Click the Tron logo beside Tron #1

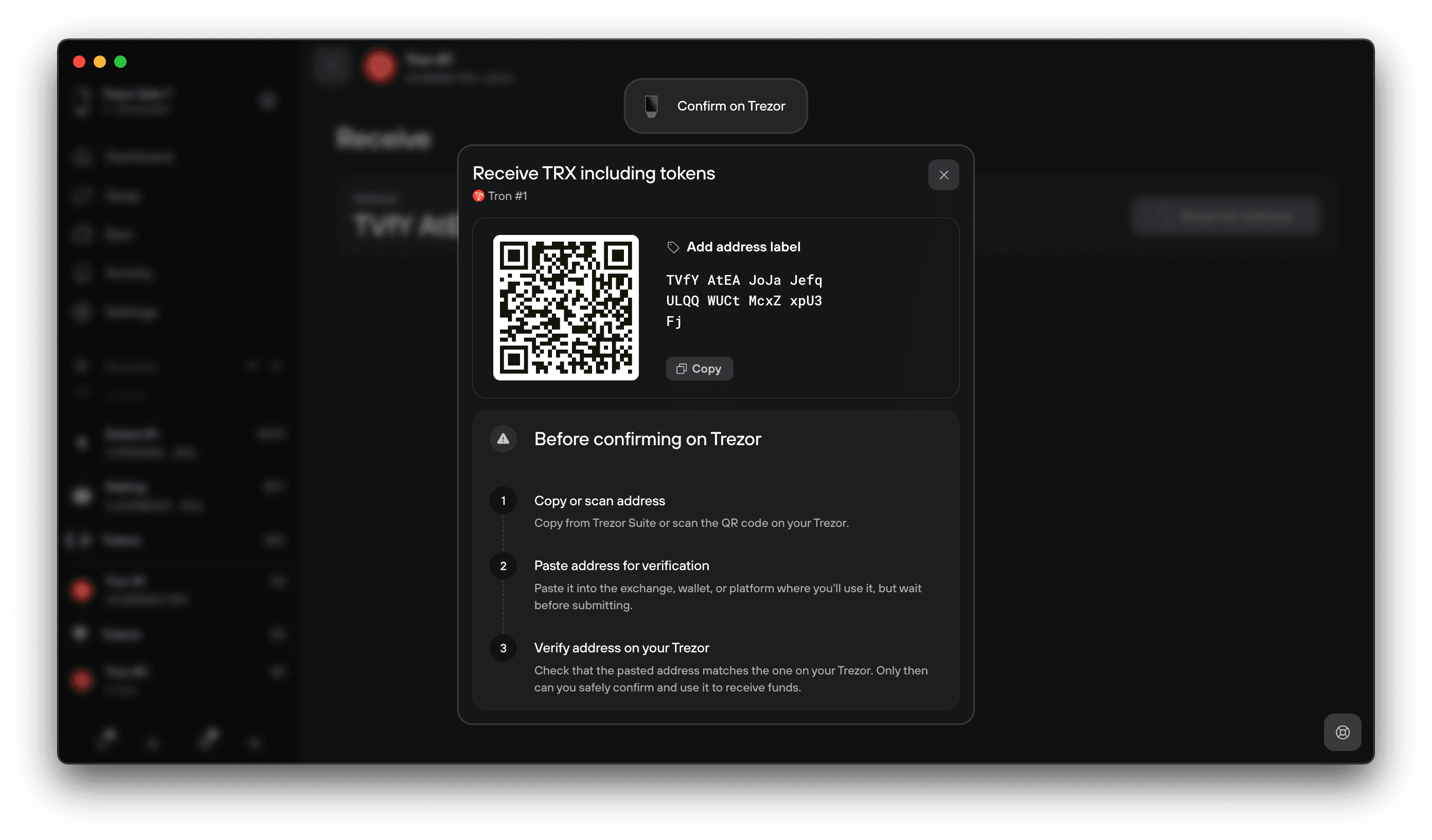point(478,196)
